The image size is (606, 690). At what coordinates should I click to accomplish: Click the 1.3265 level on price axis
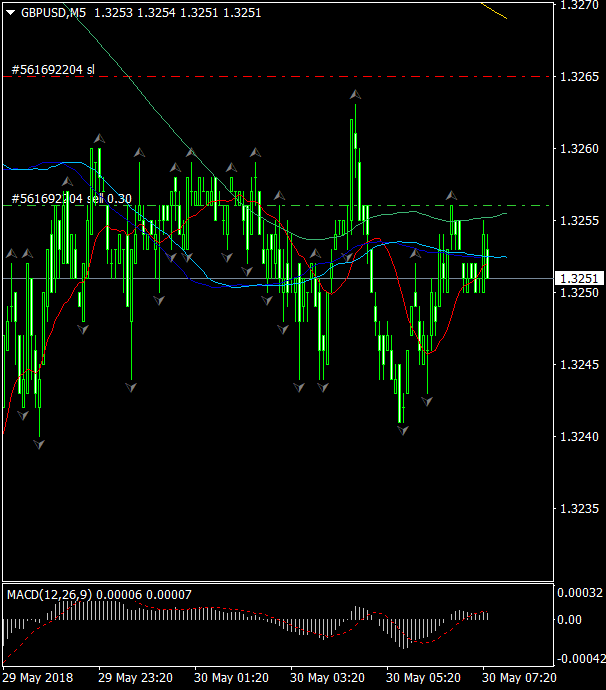point(580,76)
